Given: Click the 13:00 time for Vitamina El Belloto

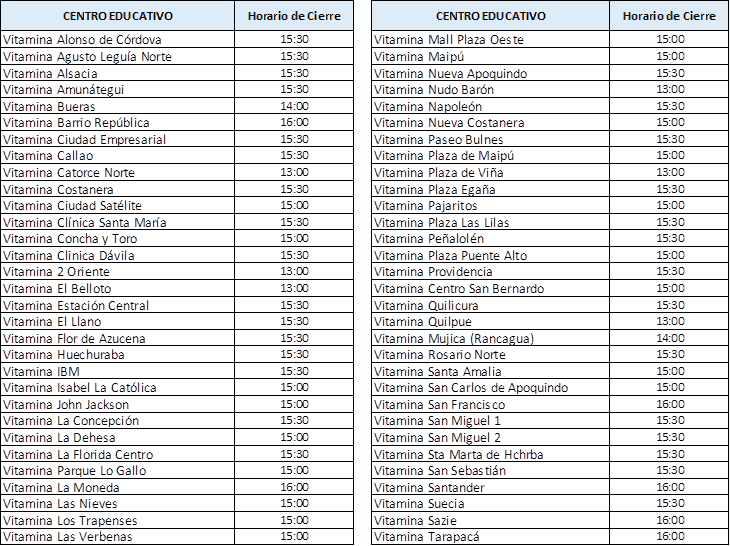Looking at the screenshot, I should 294,288.
